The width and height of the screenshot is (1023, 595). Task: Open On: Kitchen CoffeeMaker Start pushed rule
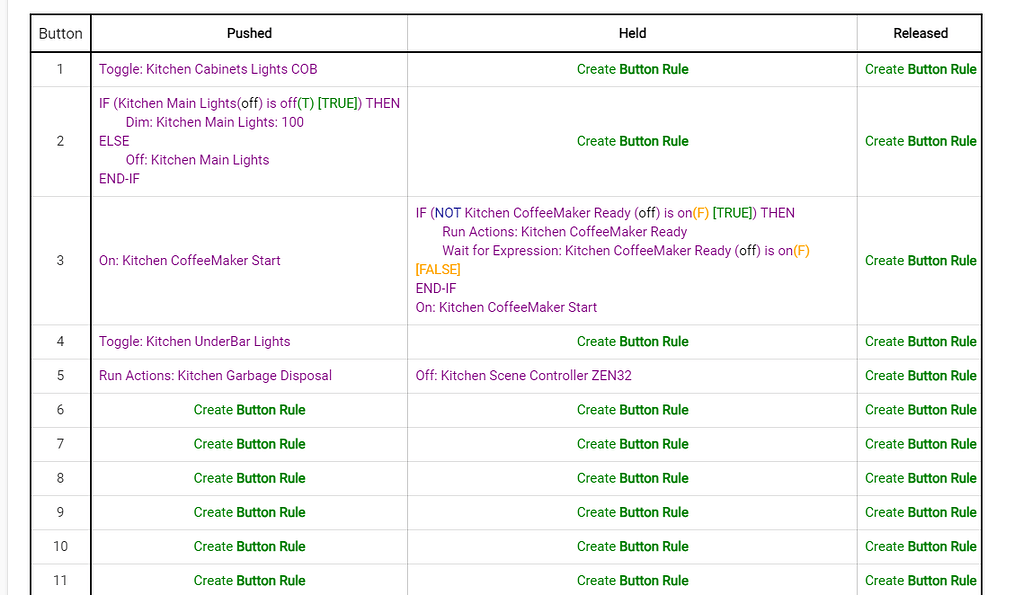point(189,260)
